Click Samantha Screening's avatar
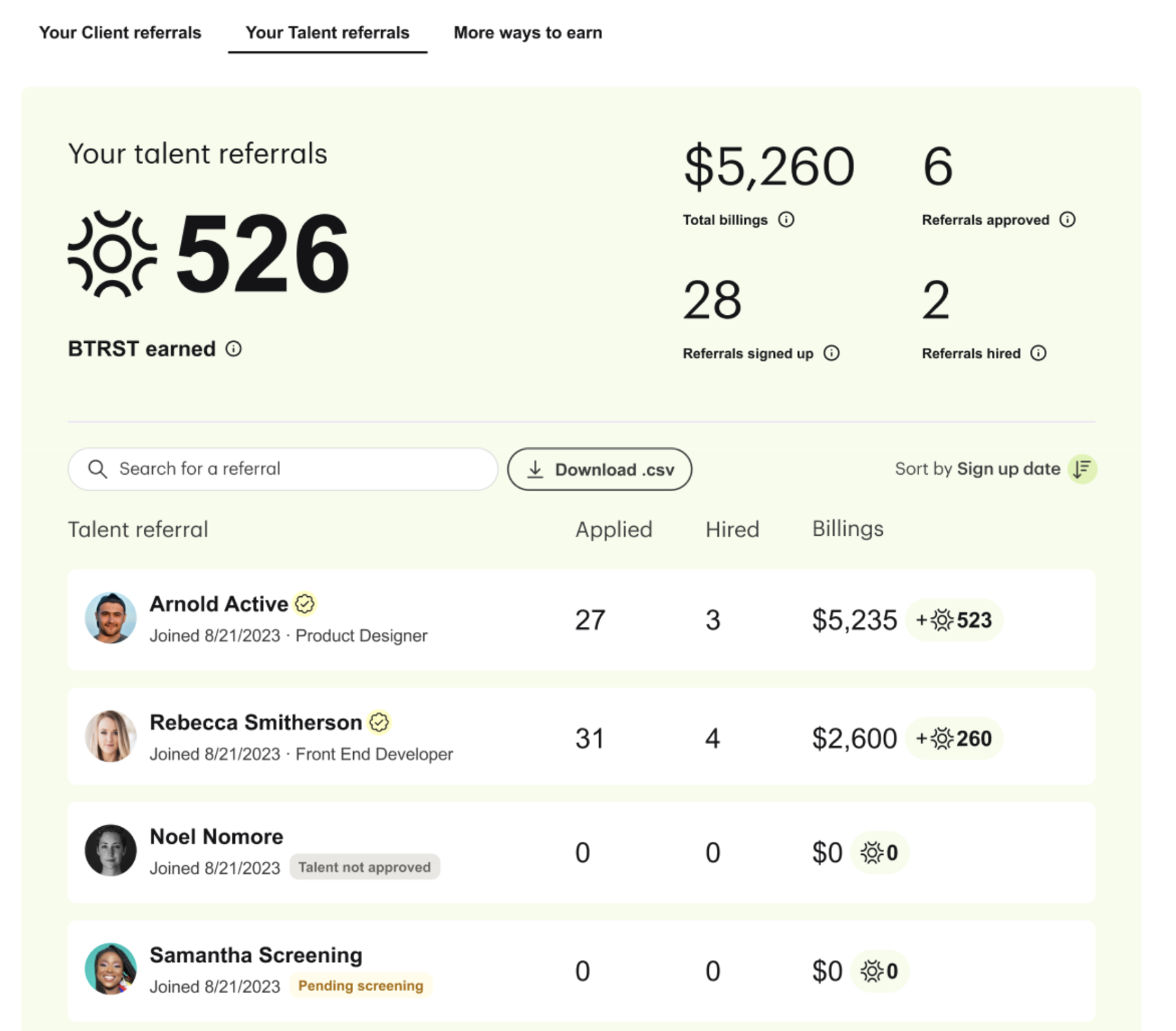Viewport: 1176px width, 1031px height. point(111,969)
